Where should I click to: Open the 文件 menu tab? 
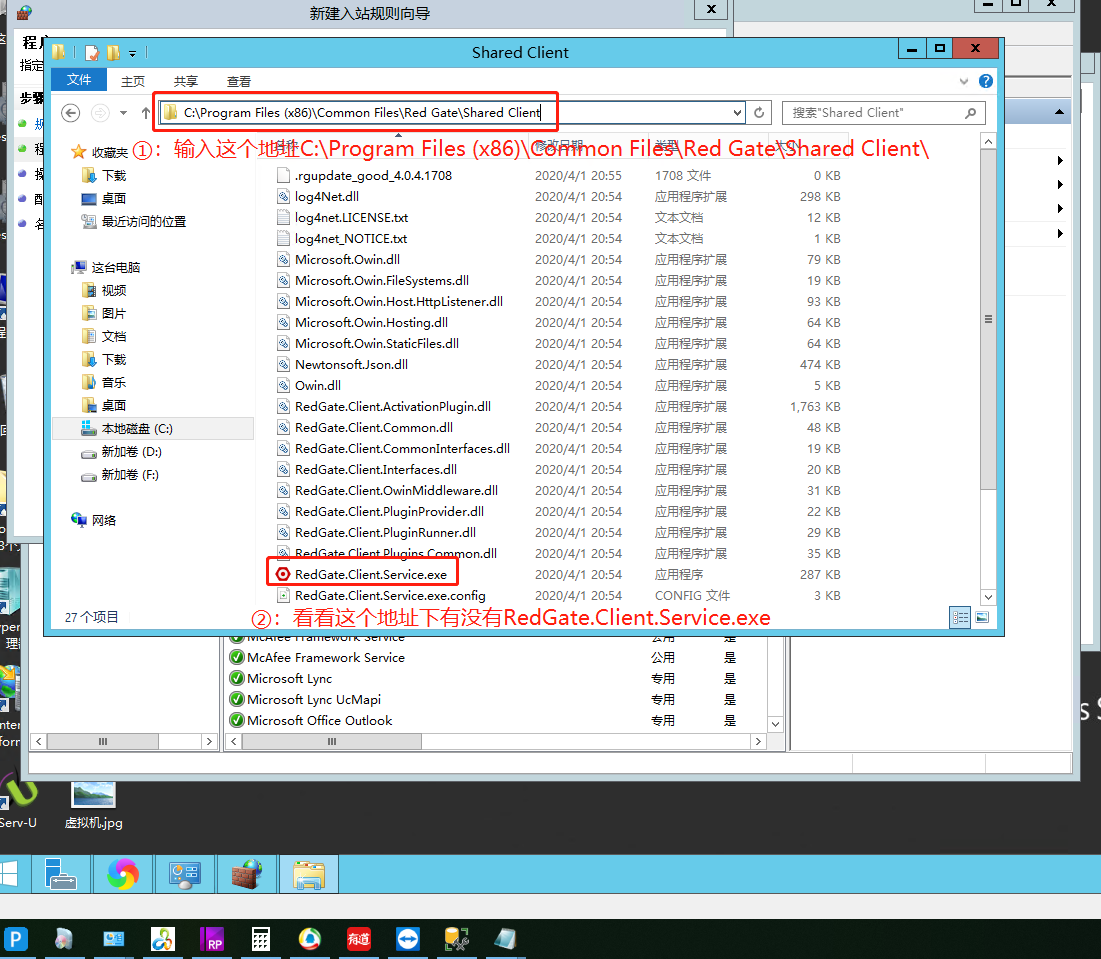pos(79,80)
